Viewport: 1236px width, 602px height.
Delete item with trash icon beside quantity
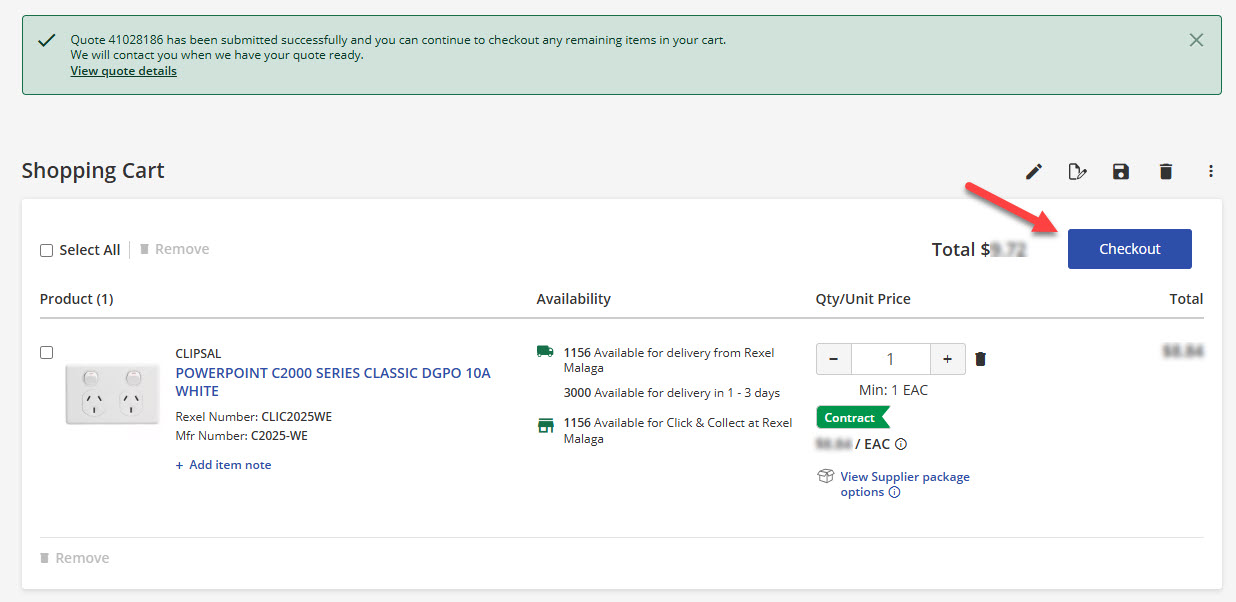tap(981, 359)
